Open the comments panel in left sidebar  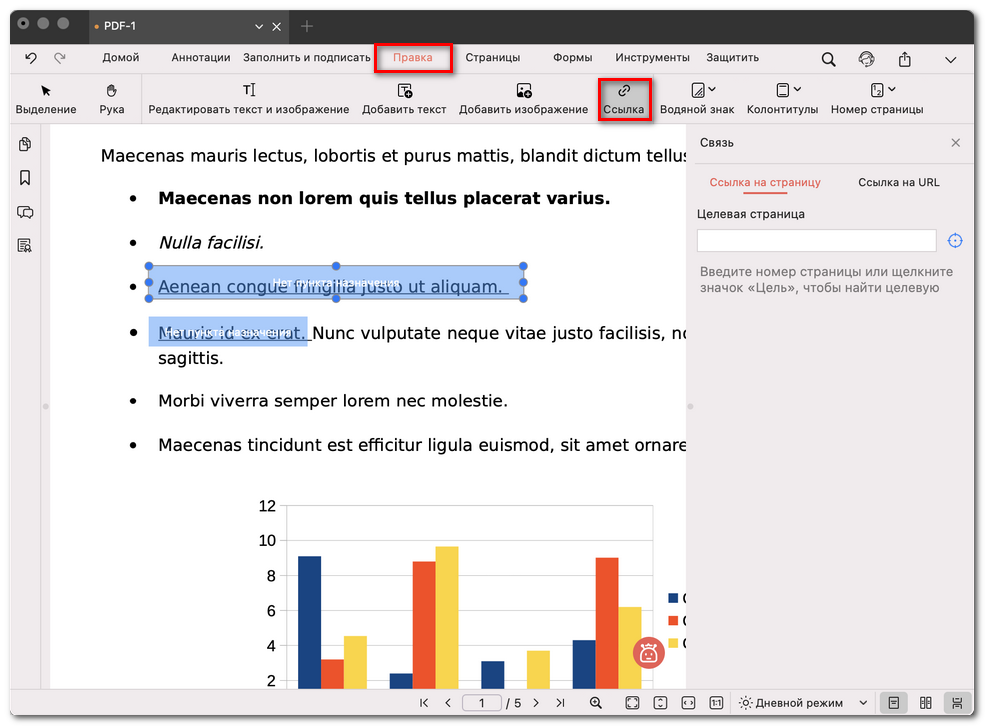click(x=25, y=212)
